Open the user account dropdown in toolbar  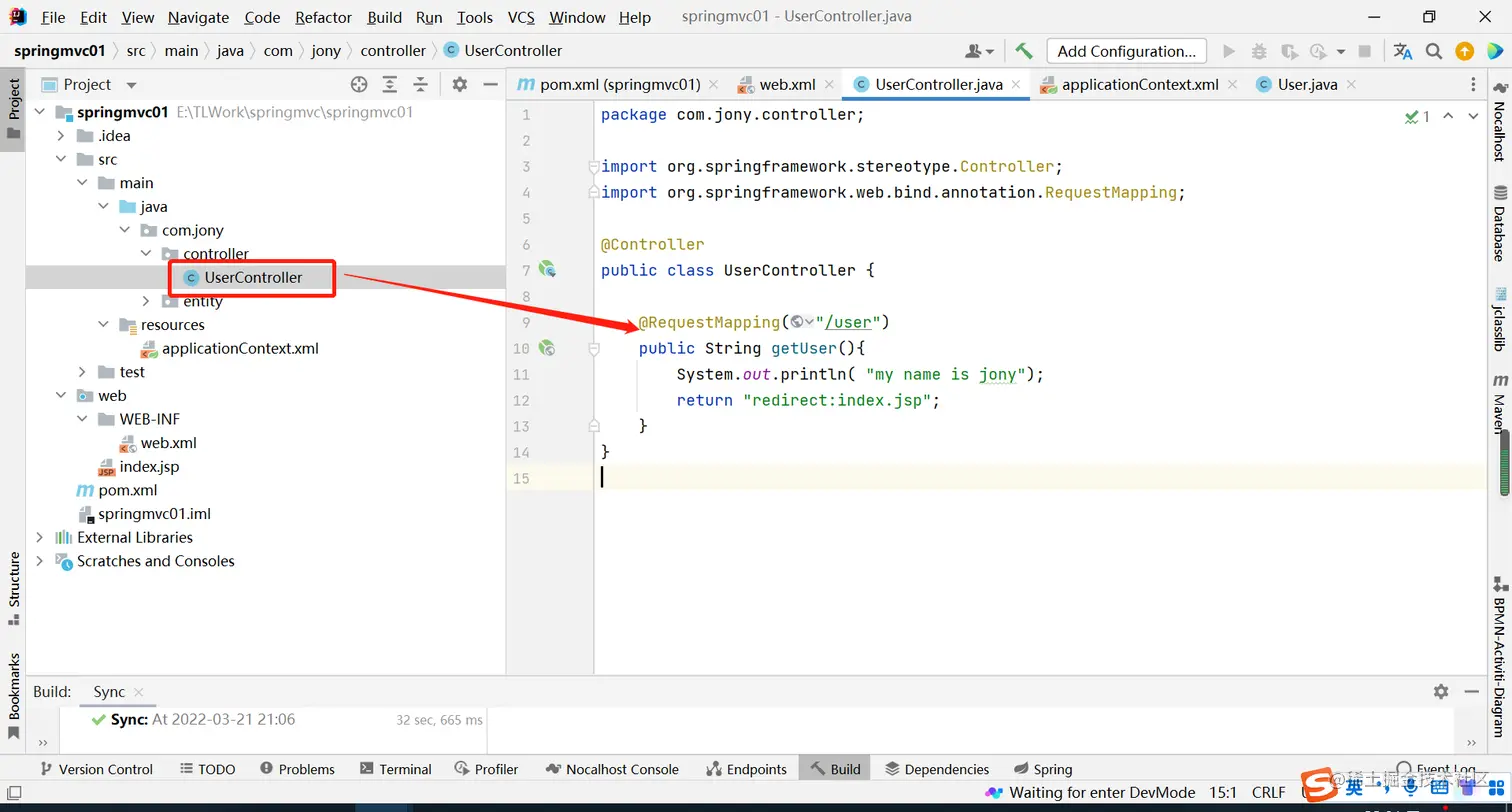point(979,51)
